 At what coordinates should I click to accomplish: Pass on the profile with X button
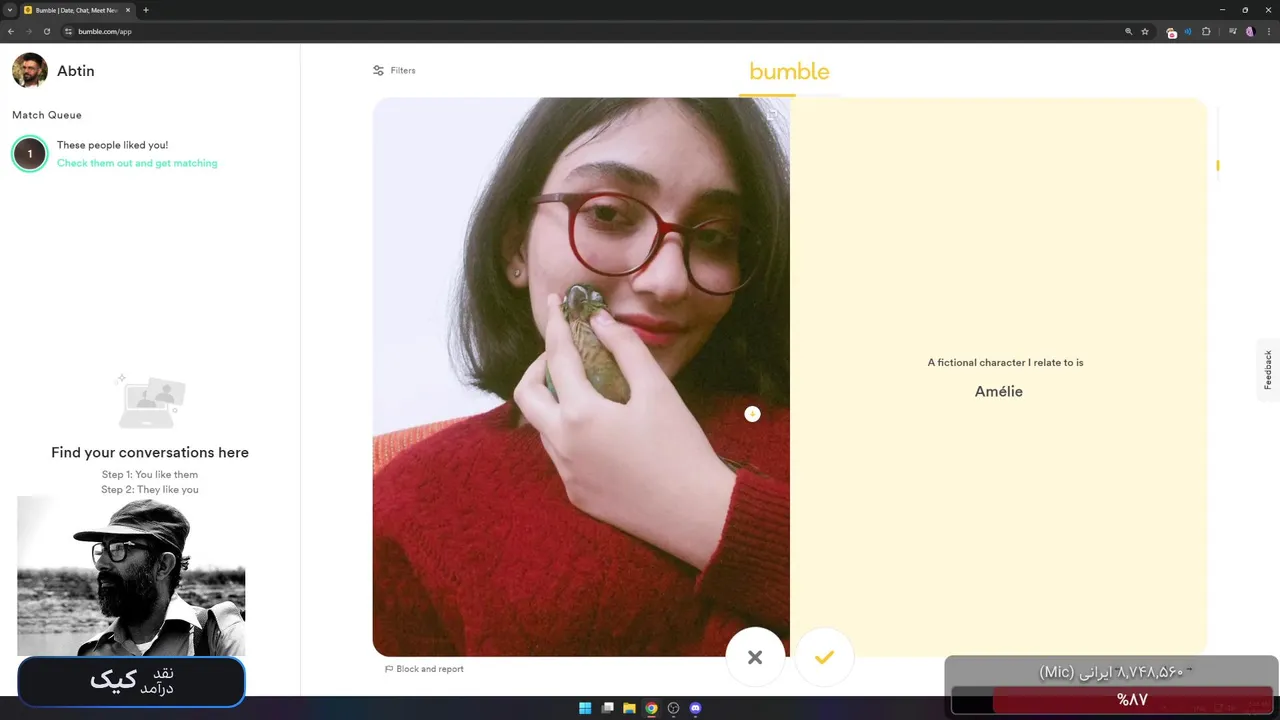(755, 657)
